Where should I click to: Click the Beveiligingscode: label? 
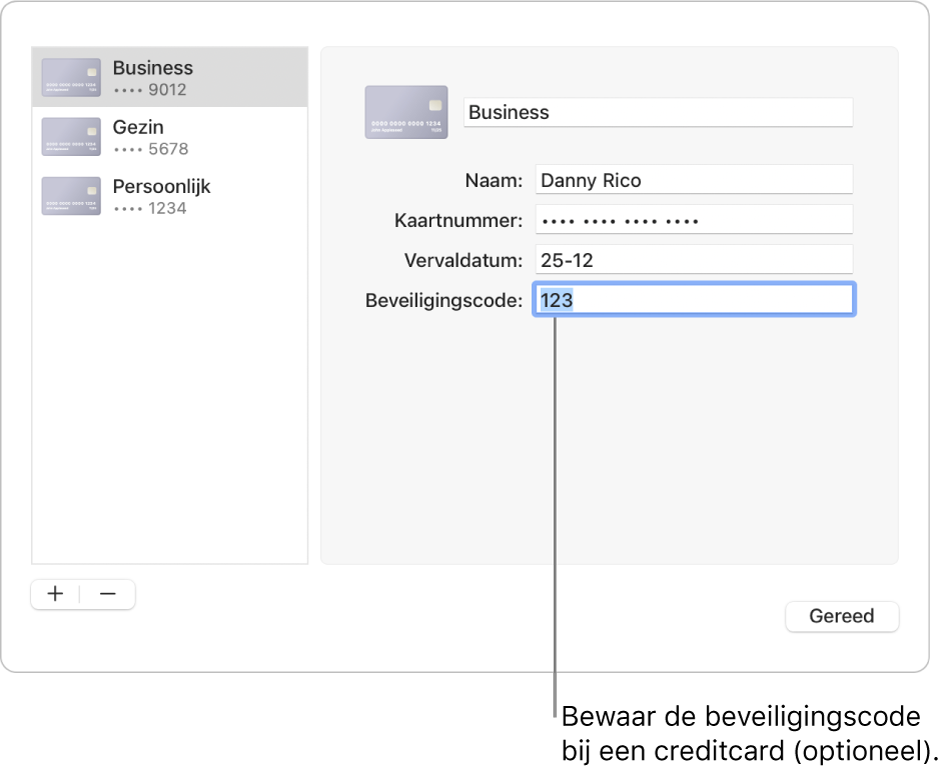point(444,300)
